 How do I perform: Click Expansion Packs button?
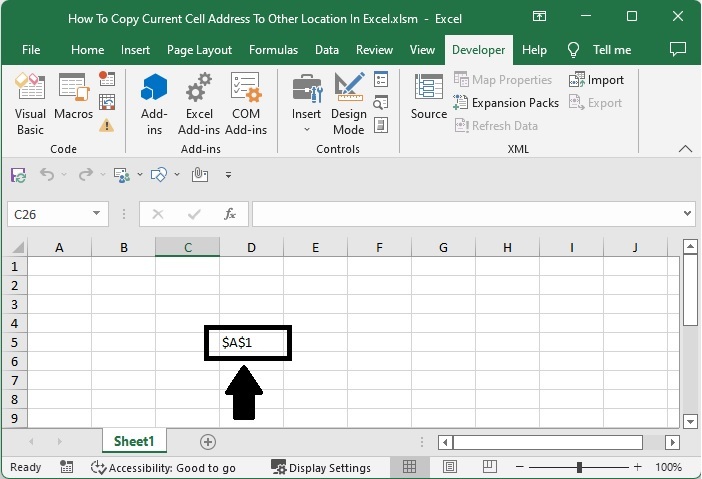[507, 103]
